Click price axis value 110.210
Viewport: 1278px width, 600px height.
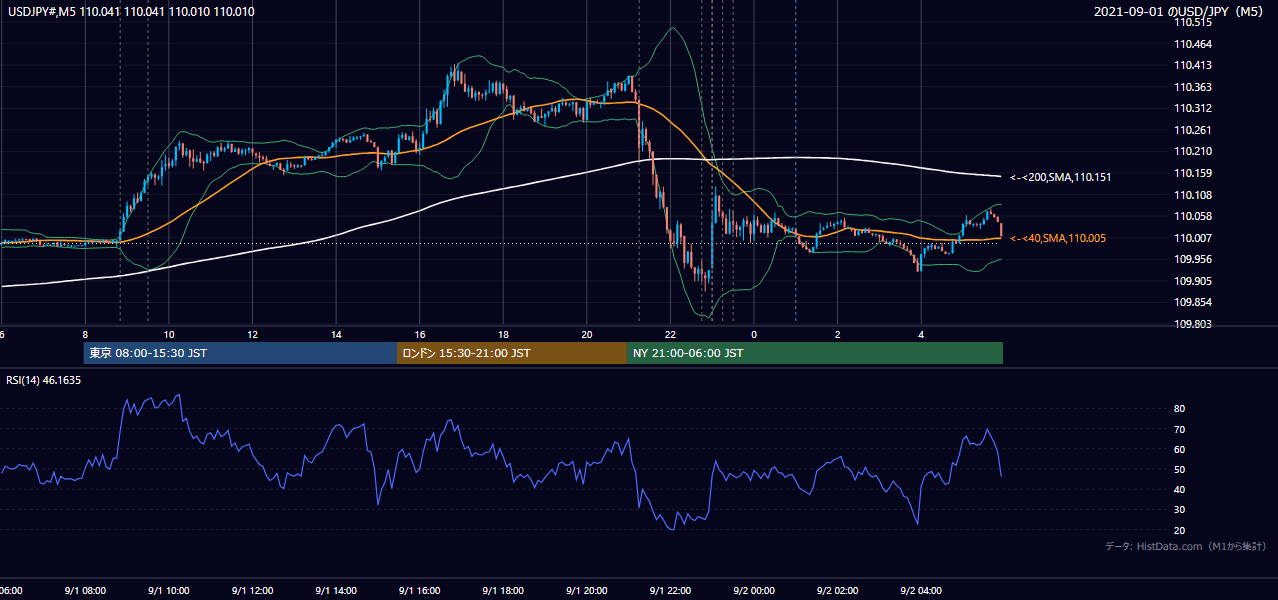click(x=1195, y=151)
